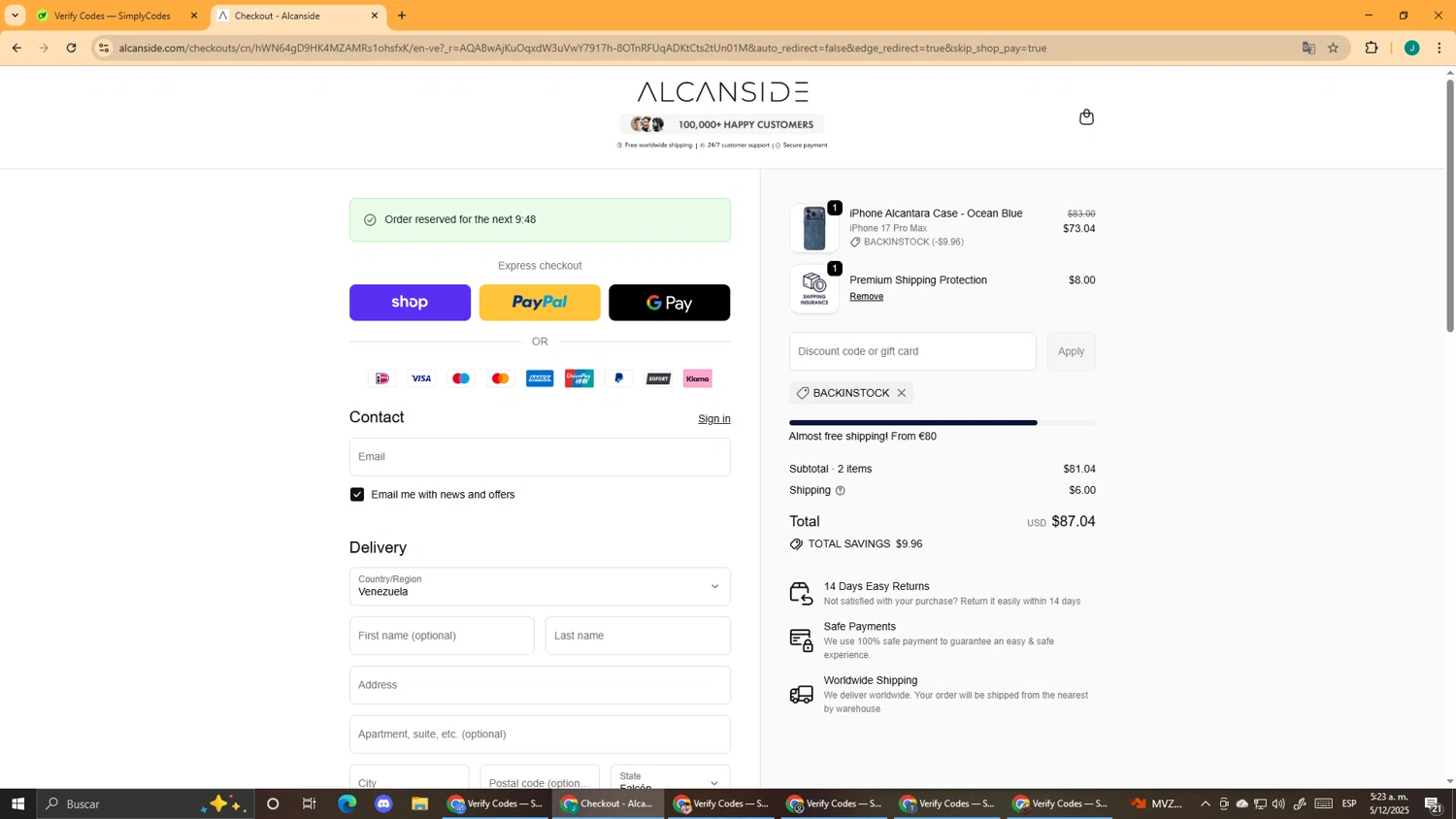1456x819 pixels.
Task: Pay with Google Pay express button
Action: (669, 303)
